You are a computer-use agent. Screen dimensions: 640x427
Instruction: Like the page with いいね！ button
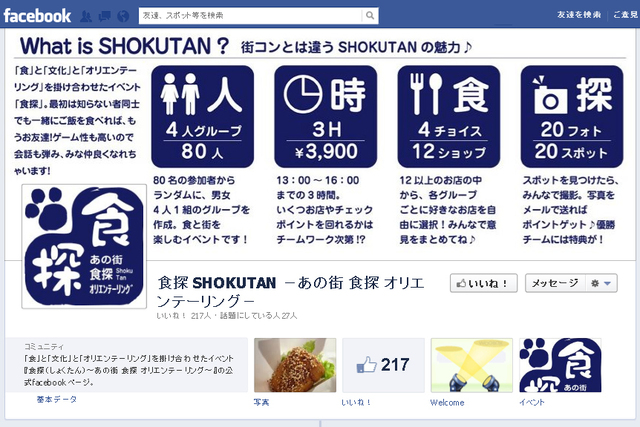[484, 283]
